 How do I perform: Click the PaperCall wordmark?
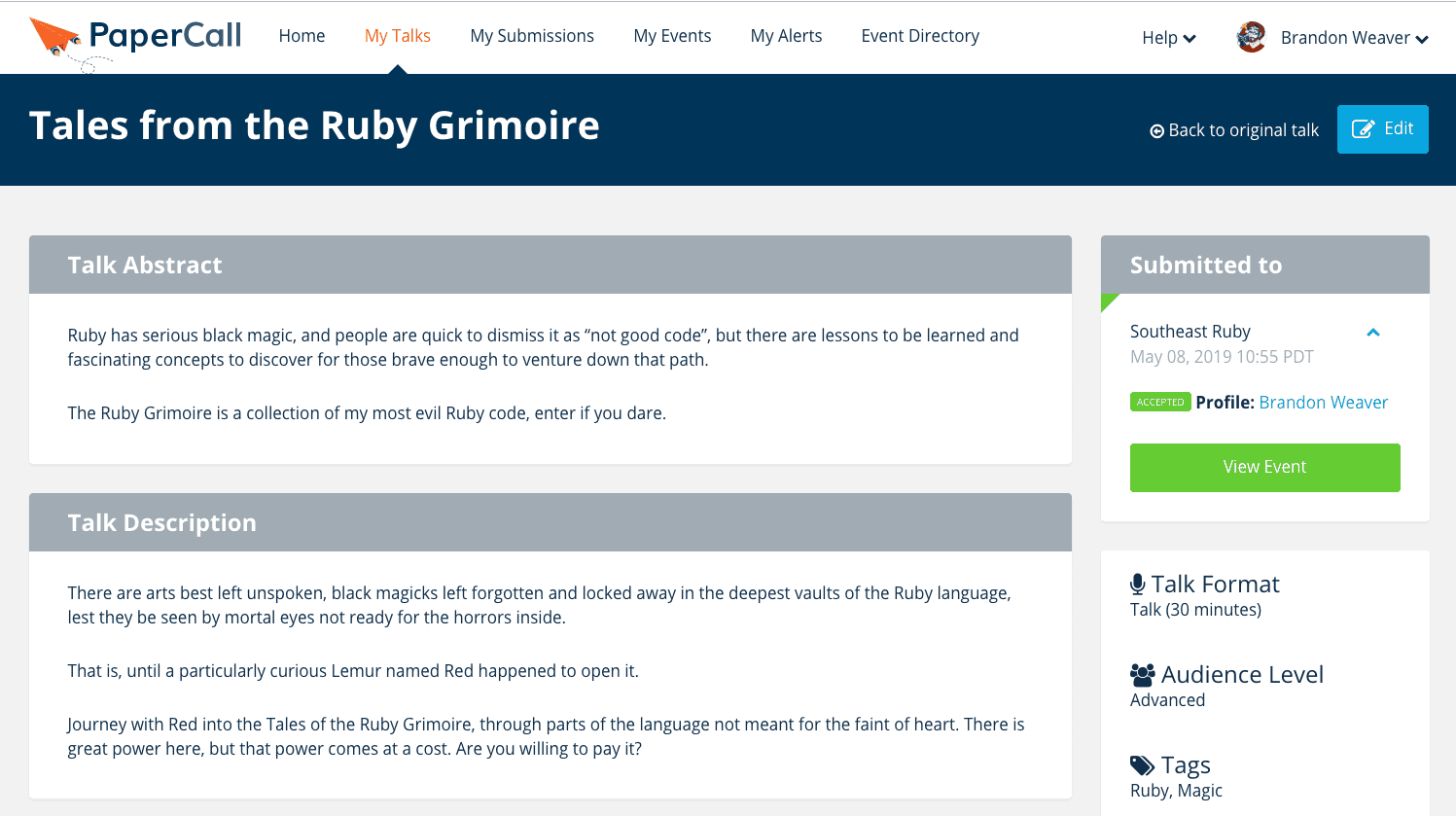pos(165,36)
